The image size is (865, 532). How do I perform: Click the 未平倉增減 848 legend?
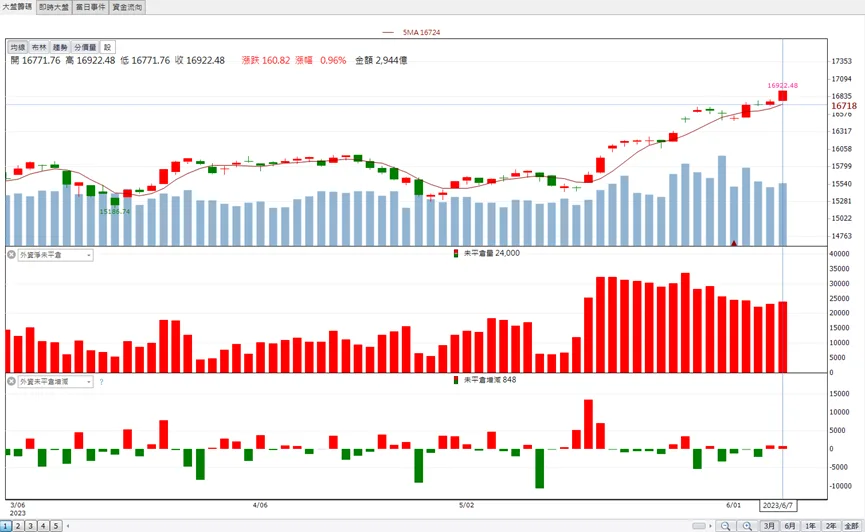click(x=484, y=380)
